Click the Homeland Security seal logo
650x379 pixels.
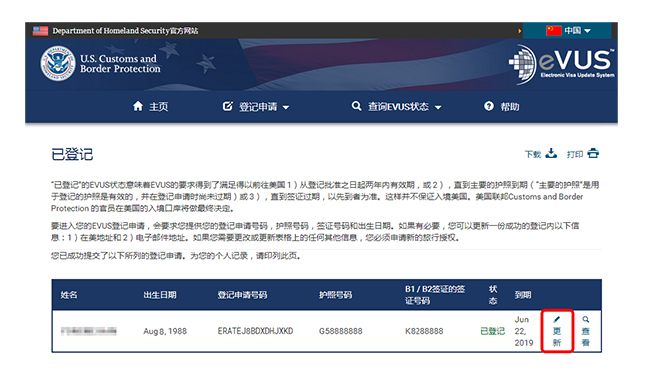click(58, 63)
